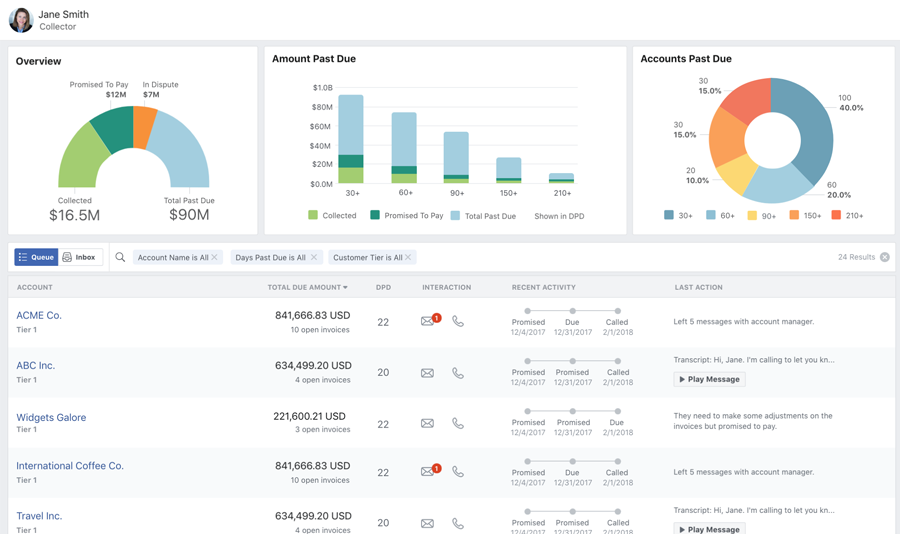
Task: Open International Coffee Co. email icon
Action: click(428, 471)
